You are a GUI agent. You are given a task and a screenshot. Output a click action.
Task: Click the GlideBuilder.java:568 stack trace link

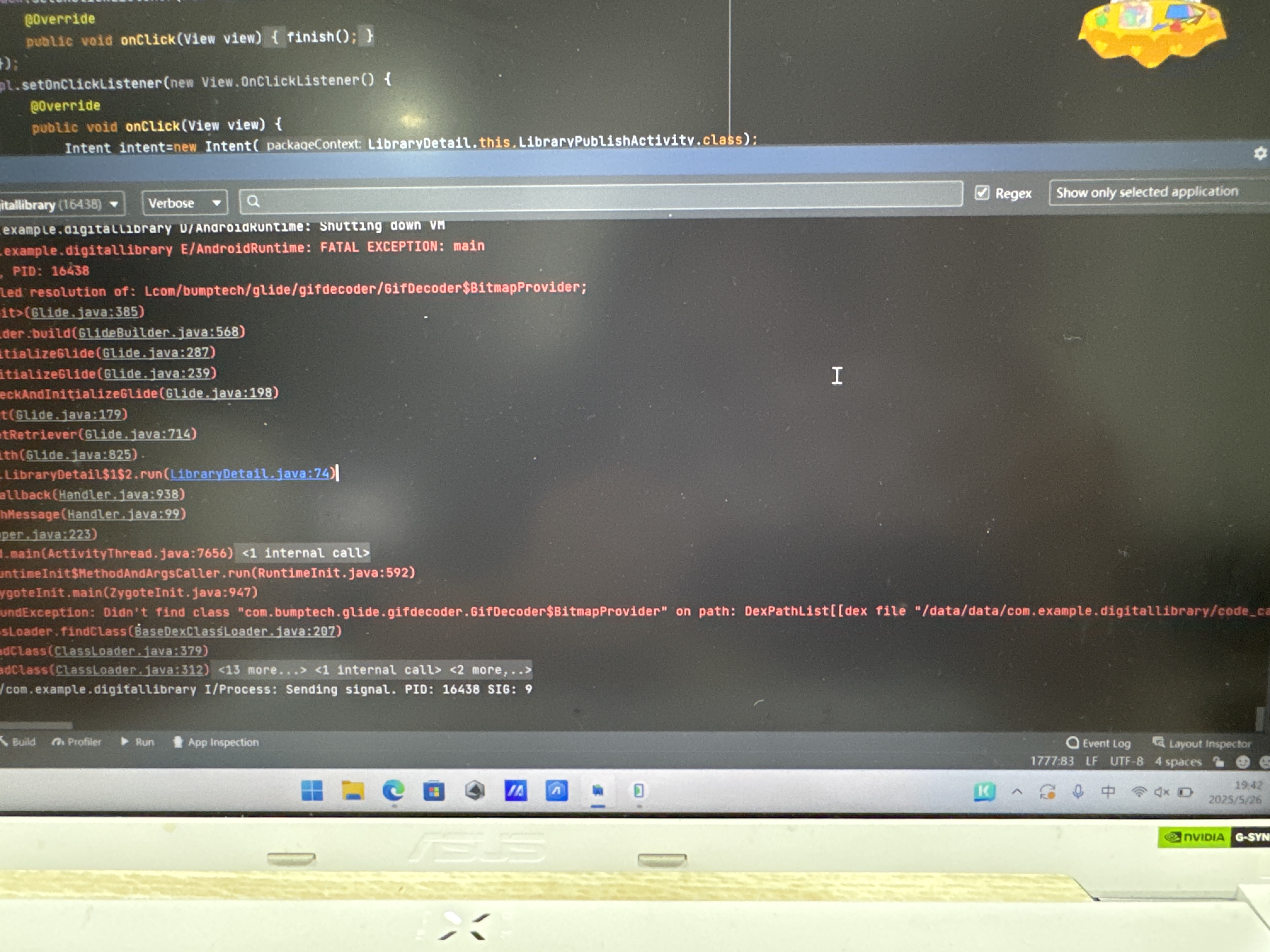[x=158, y=332]
